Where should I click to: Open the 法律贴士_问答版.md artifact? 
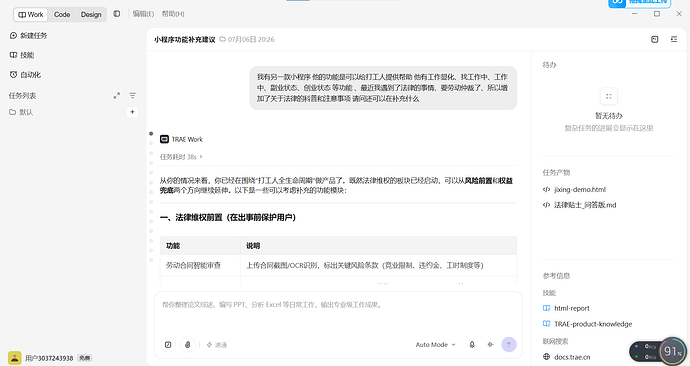(580, 205)
